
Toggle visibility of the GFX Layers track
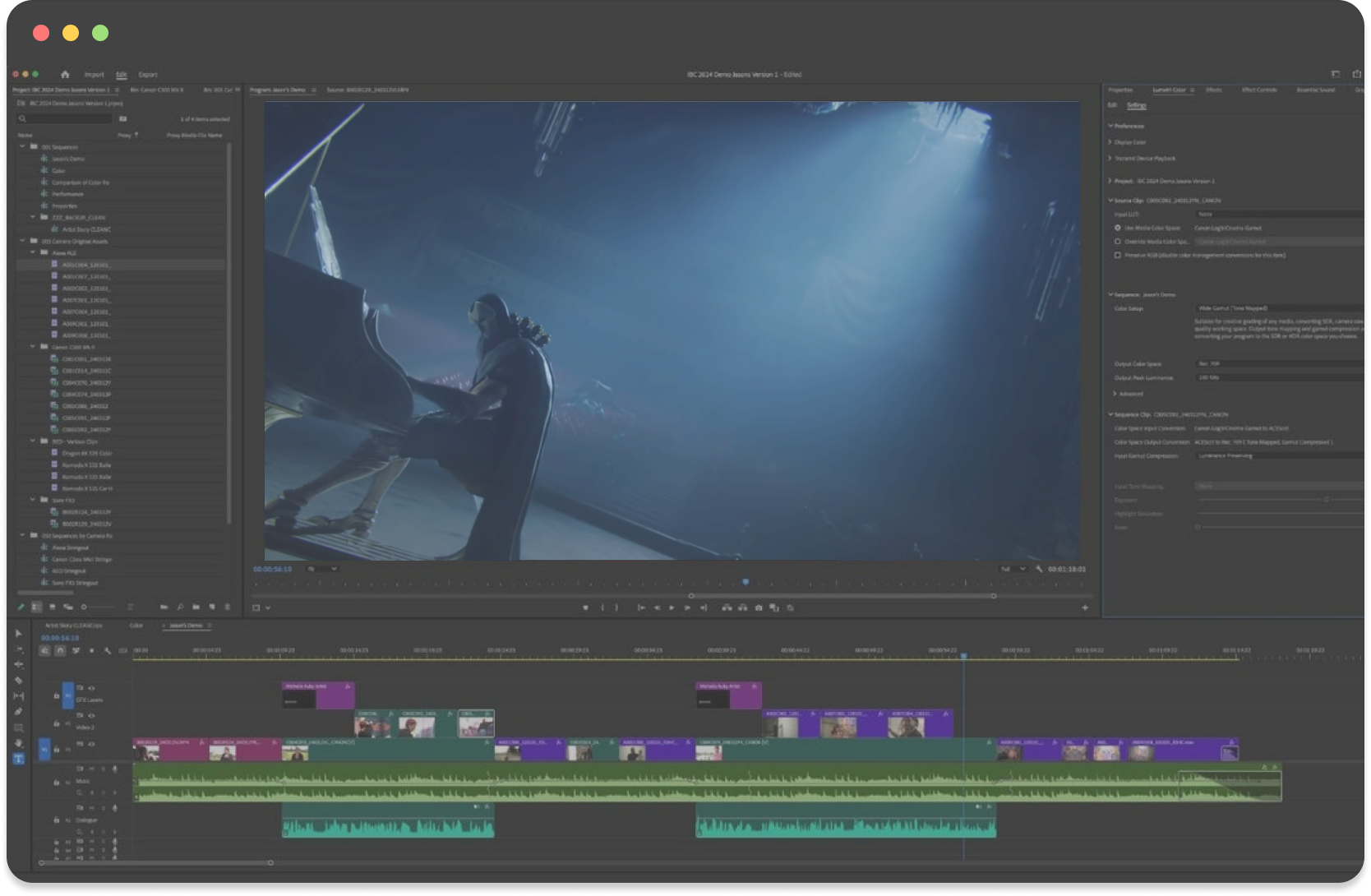coord(91,688)
